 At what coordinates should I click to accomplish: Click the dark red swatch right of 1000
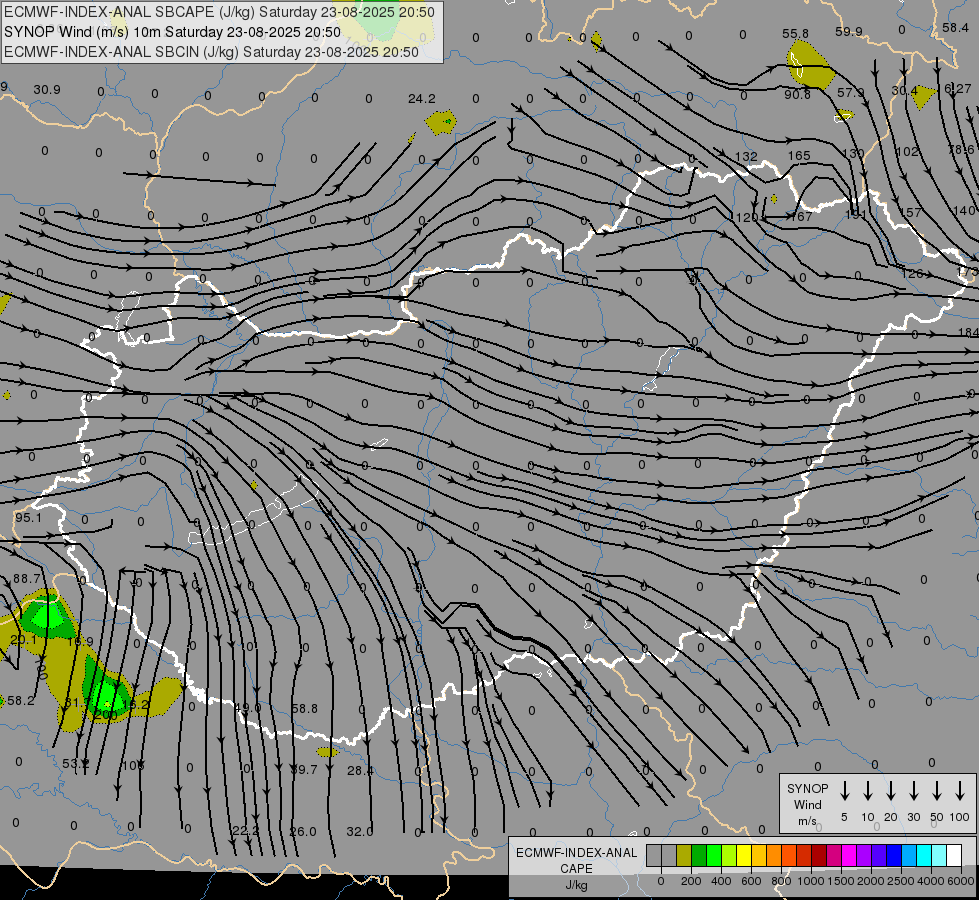click(x=819, y=856)
